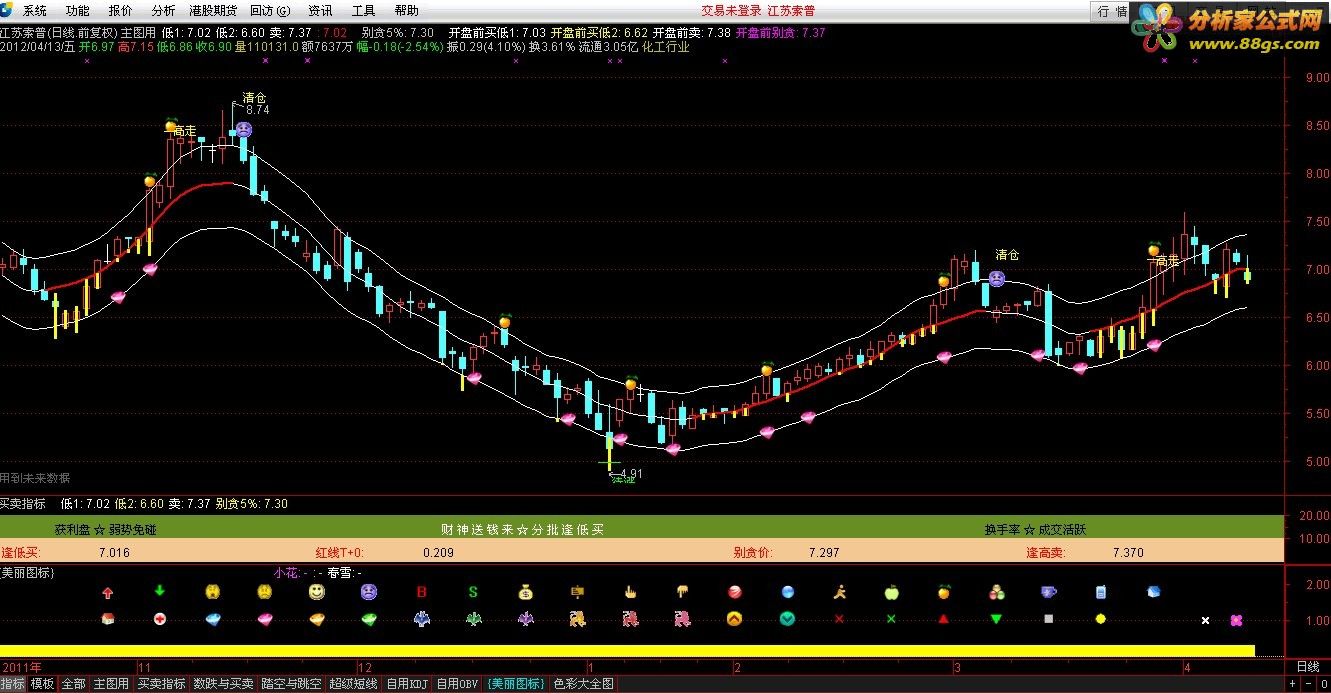1331x694 pixels.
Task: Switch to the 全部 tab
Action: click(x=74, y=684)
